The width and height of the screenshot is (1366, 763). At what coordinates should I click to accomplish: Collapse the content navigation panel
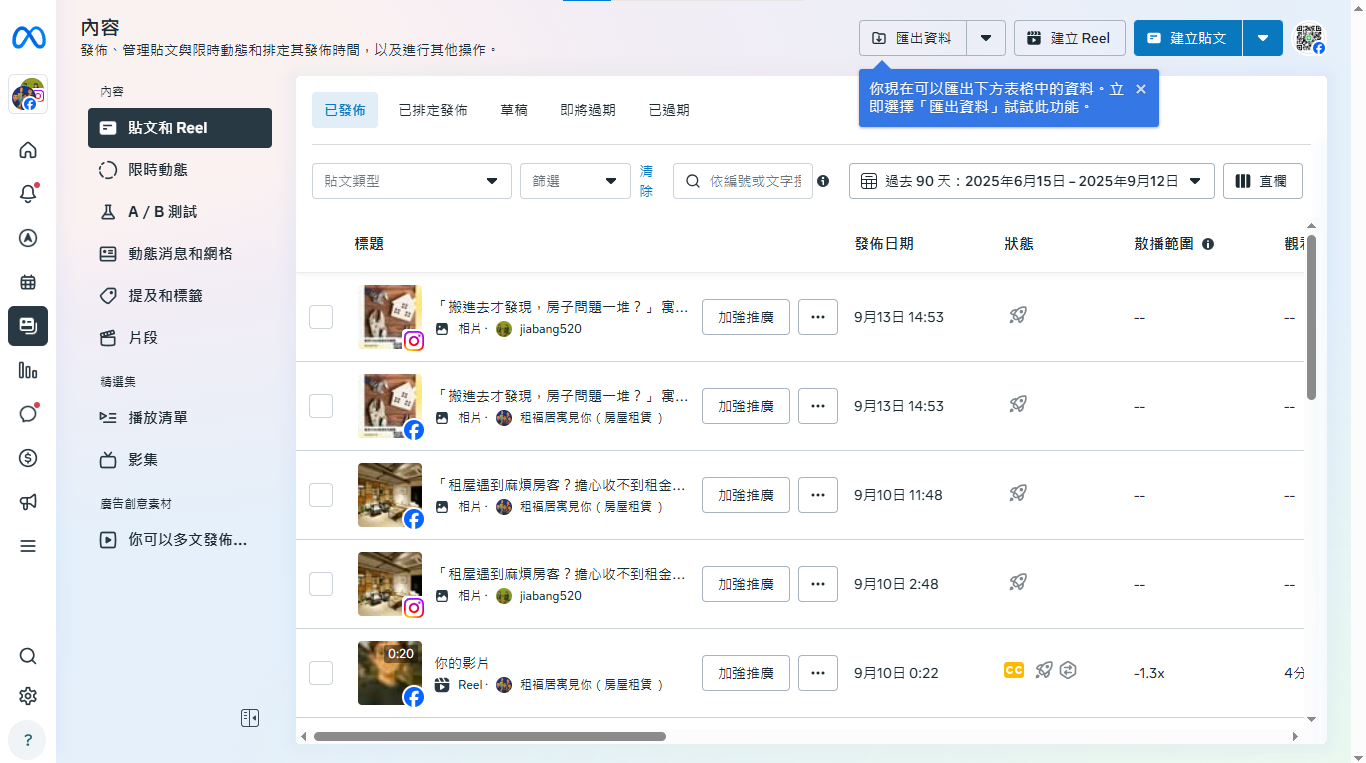(250, 718)
